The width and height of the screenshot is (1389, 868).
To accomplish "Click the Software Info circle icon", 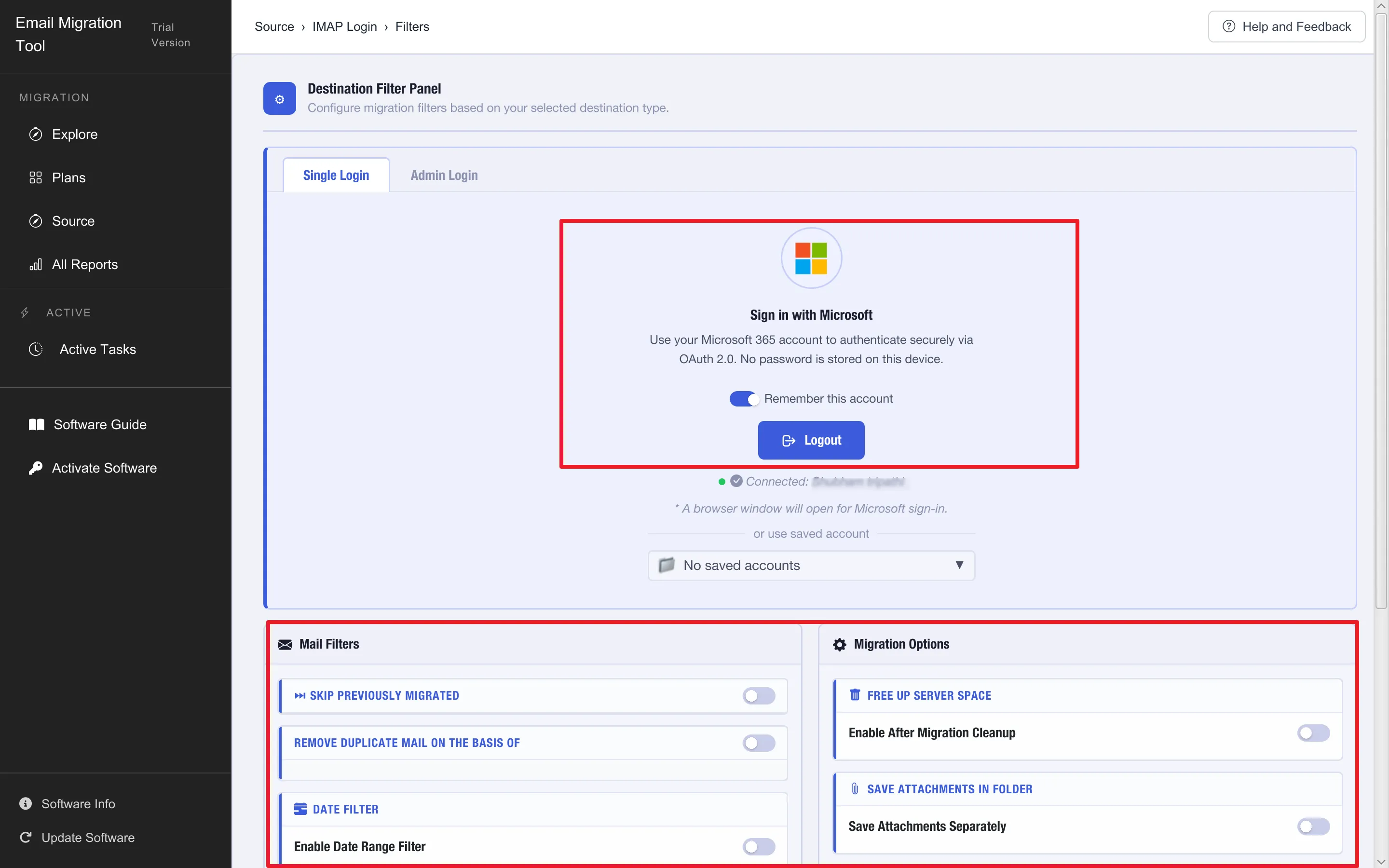I will [x=25, y=803].
